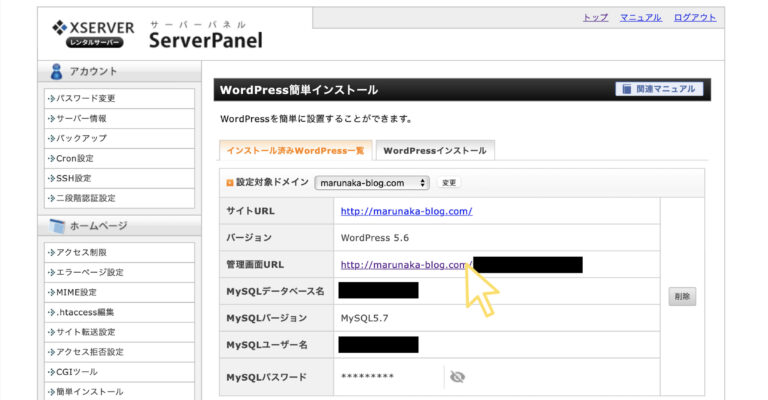Click the 削除 delete button
Viewport: 768px width, 400px height.
682,297
